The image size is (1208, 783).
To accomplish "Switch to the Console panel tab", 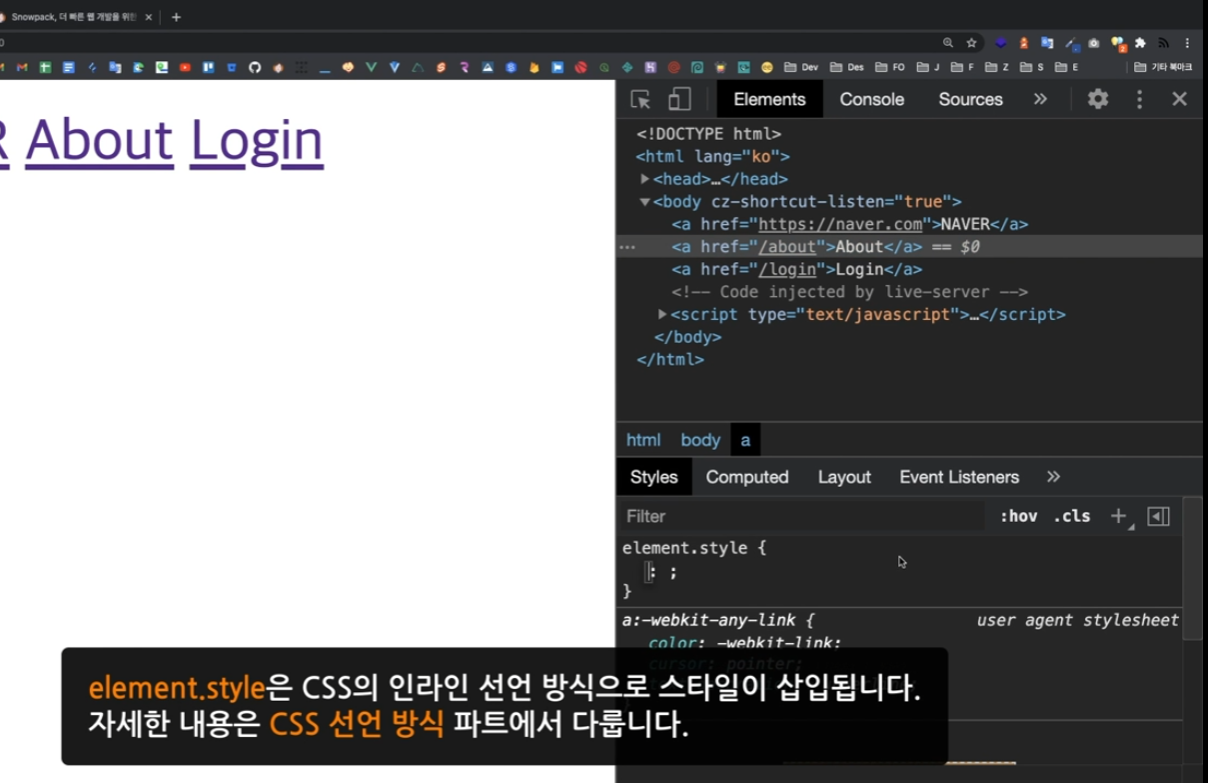I will 872,99.
